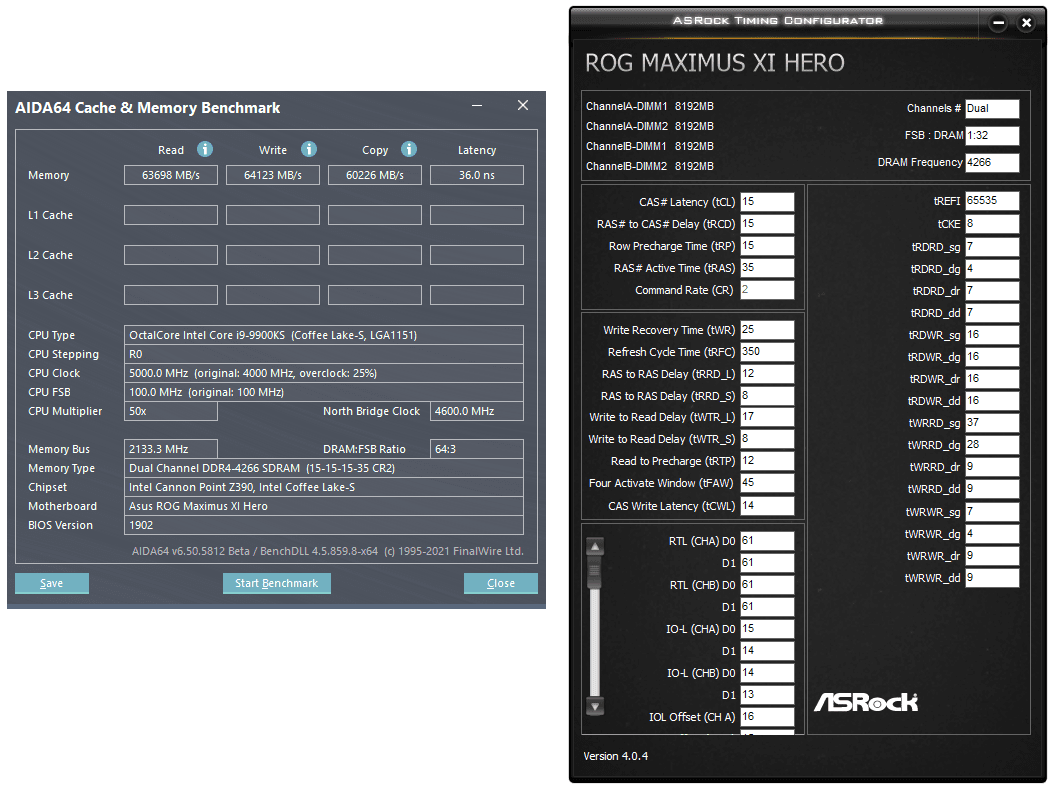This screenshot has height=789, width=1052.
Task: Click the Four Activate Window (tFAW) field
Action: coord(768,483)
